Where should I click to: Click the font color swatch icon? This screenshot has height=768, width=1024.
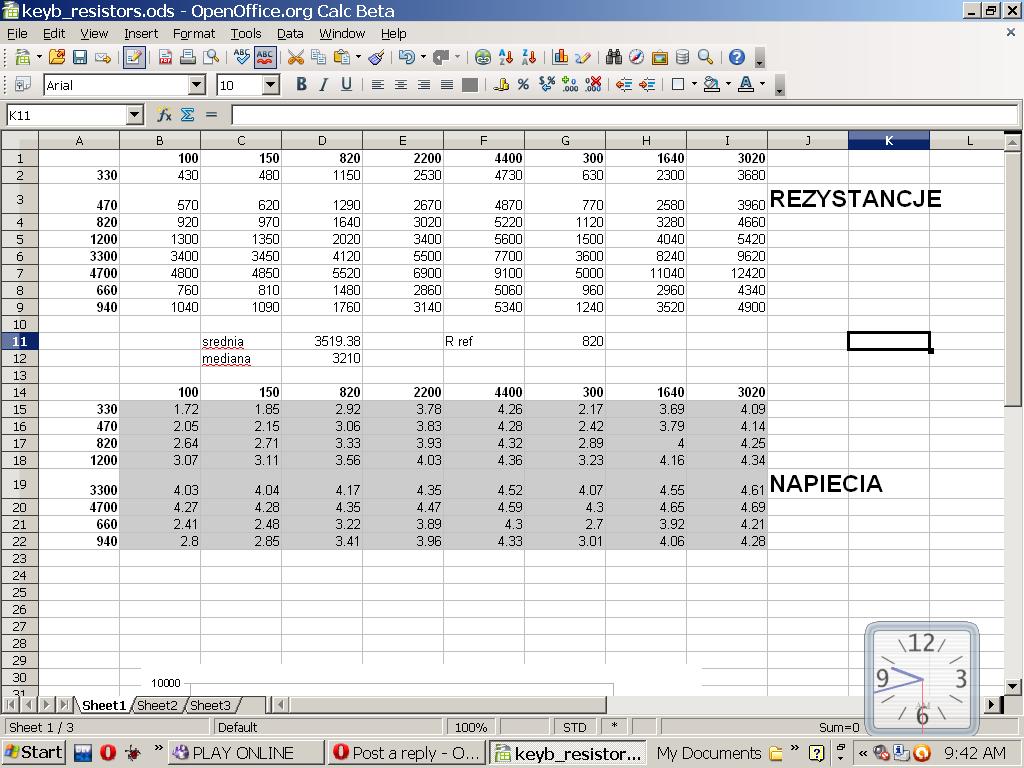click(745, 85)
